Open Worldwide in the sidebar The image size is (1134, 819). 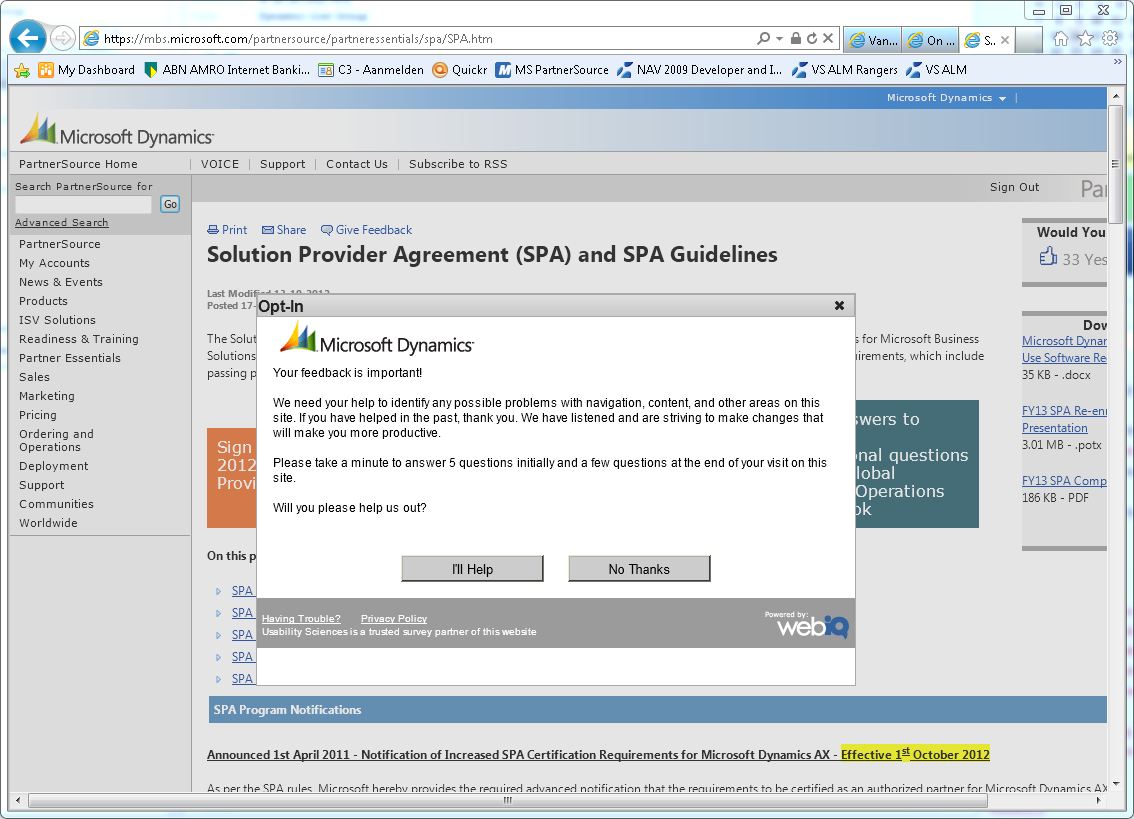48,523
